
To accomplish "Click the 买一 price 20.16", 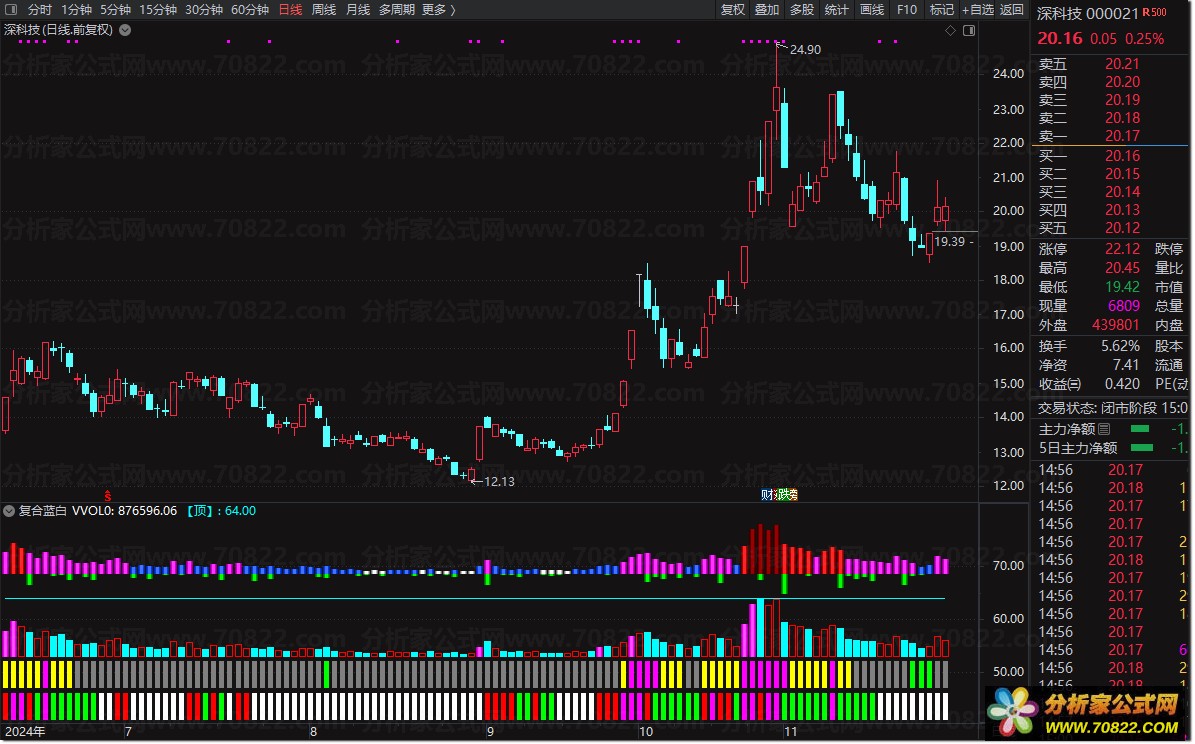I will coord(1123,156).
